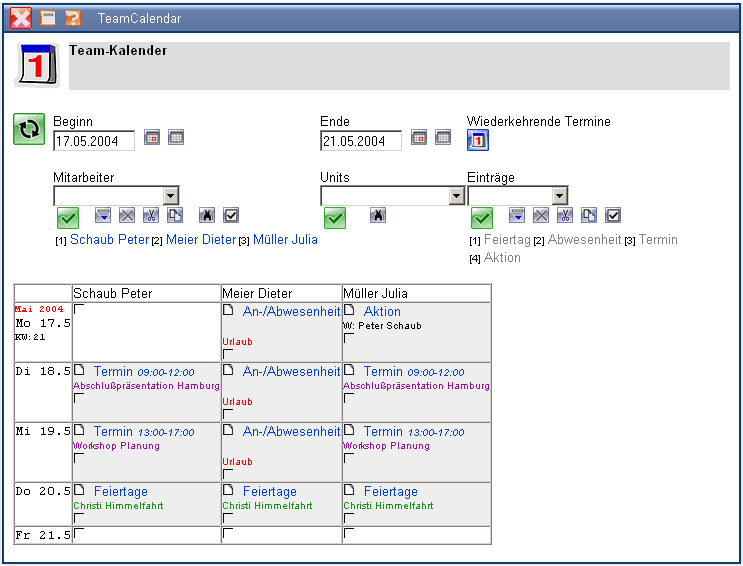
Task: Click the help question mark in title bar
Action: pos(73,18)
